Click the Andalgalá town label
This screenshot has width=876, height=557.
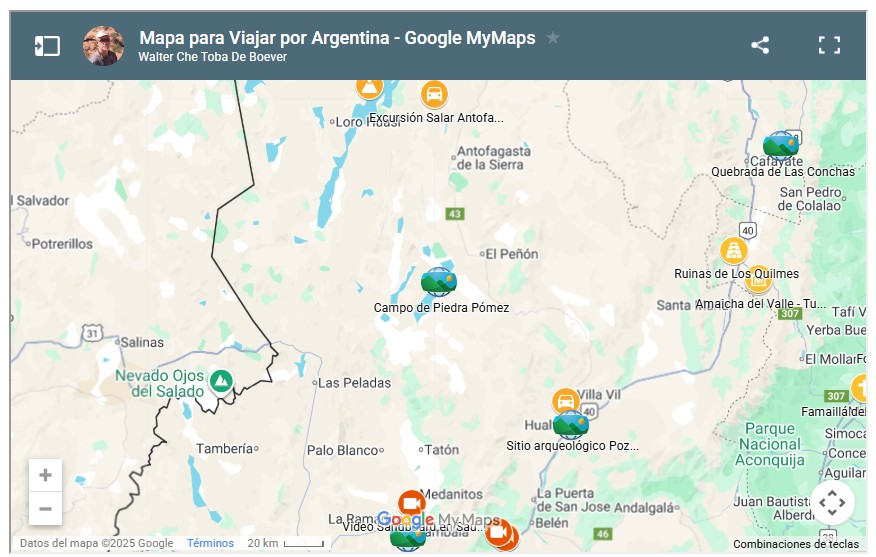[x=642, y=508]
